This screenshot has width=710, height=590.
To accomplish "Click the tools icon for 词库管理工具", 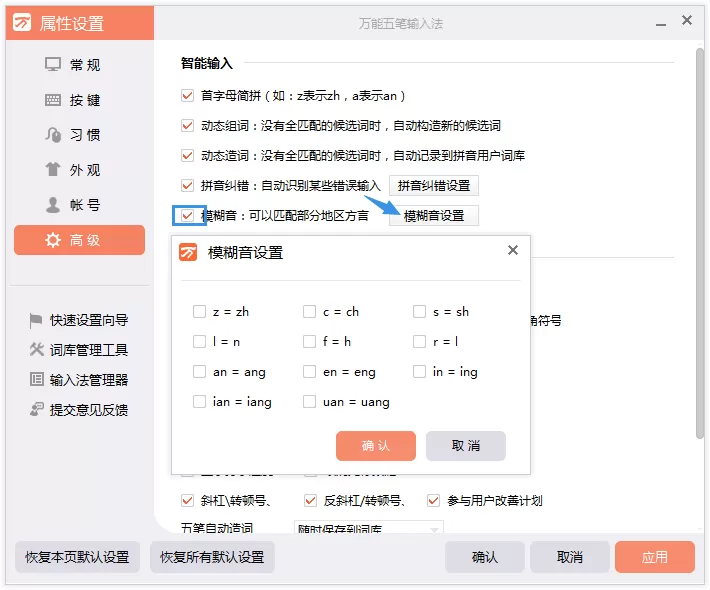I will coord(36,349).
